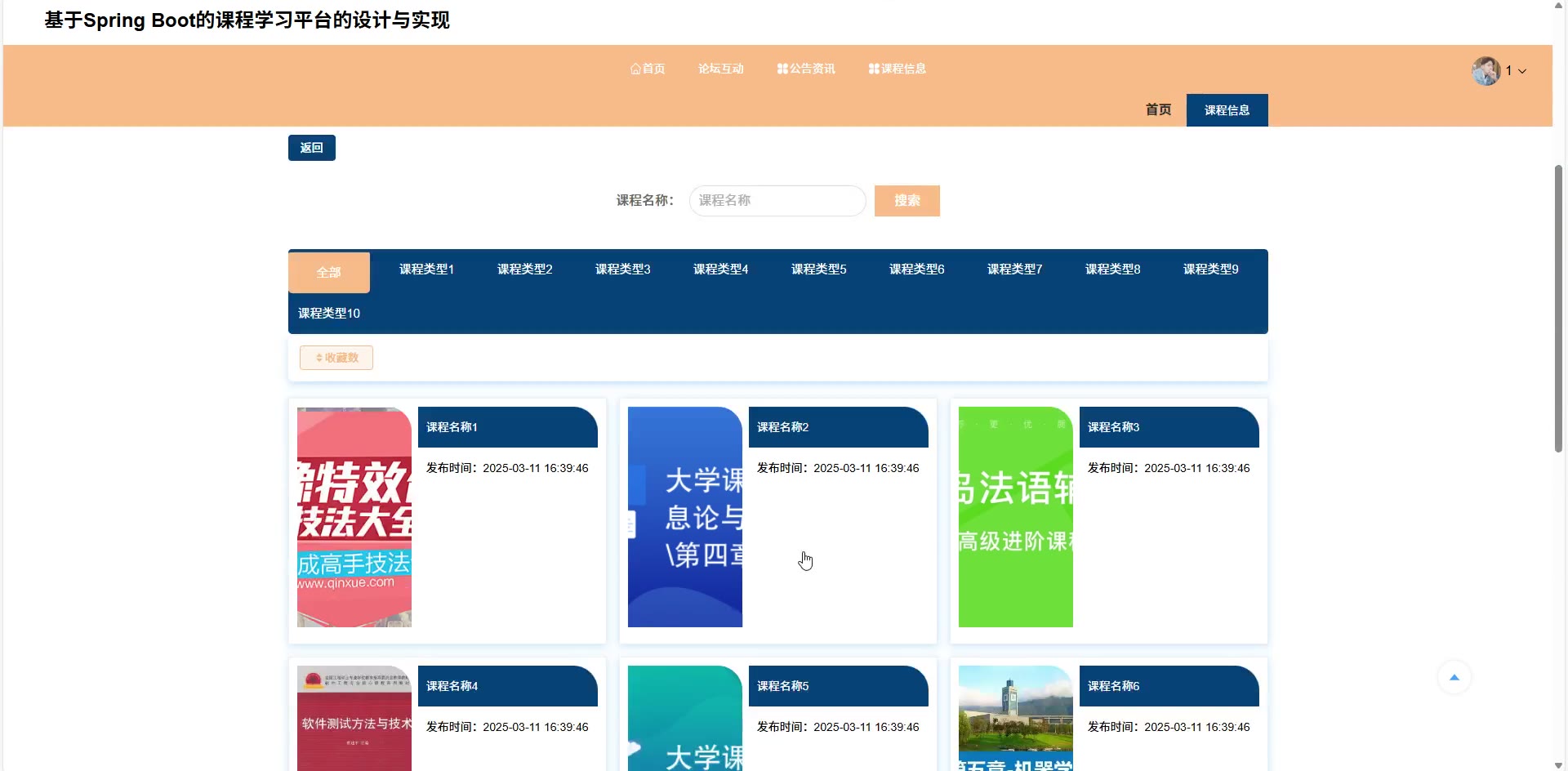The width and height of the screenshot is (1568, 771).
Task: Click the user avatar picture
Action: [1486, 71]
